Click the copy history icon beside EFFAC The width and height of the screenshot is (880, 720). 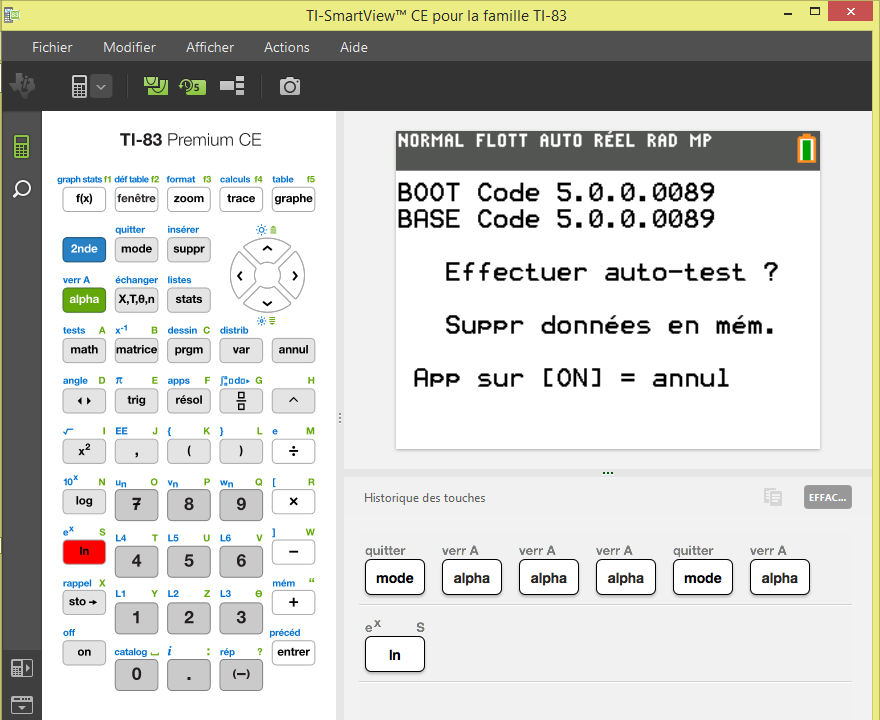[x=773, y=497]
